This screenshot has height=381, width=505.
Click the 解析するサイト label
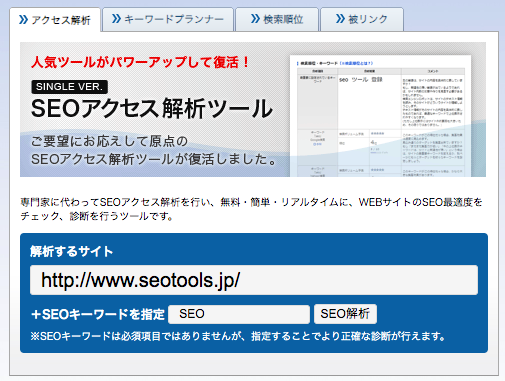click(71, 251)
